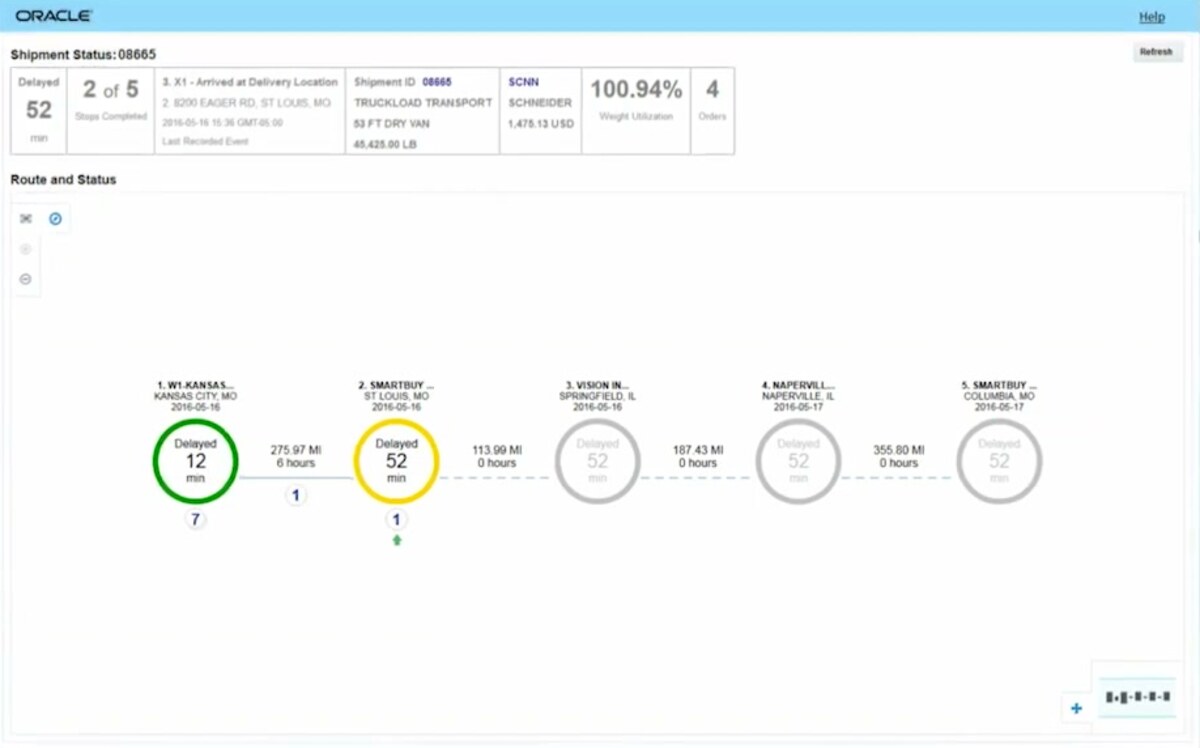Click the 'Shipment Status: 08665' heading
The image size is (1200, 748).
83,54
